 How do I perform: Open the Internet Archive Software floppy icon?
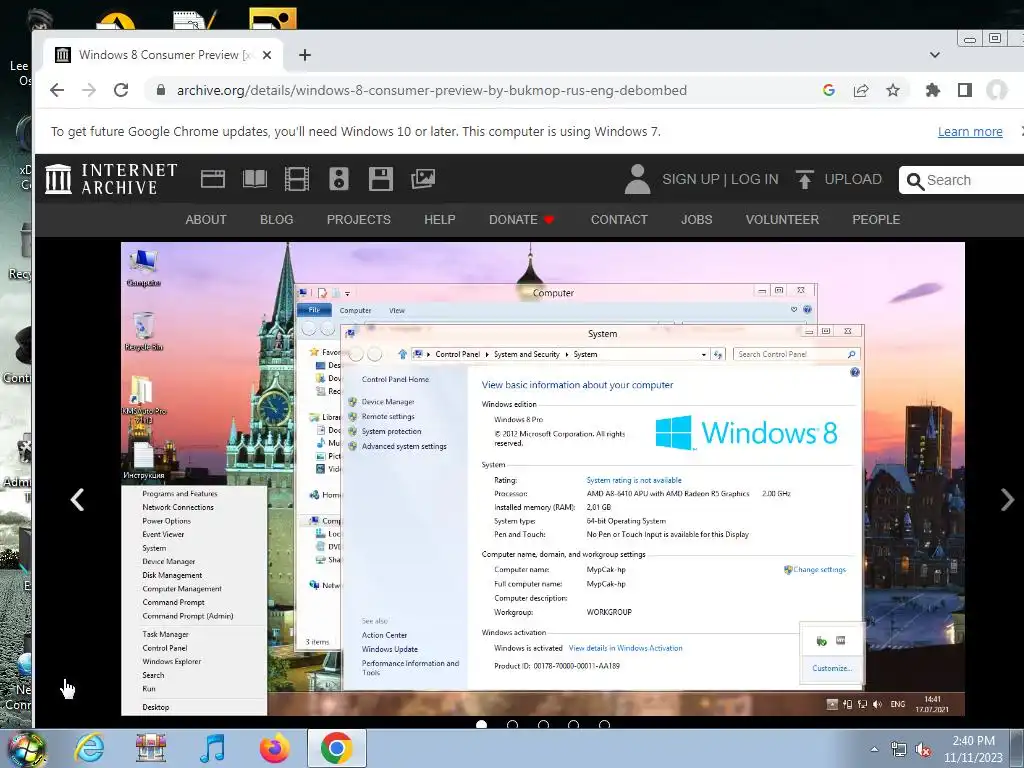(x=381, y=179)
